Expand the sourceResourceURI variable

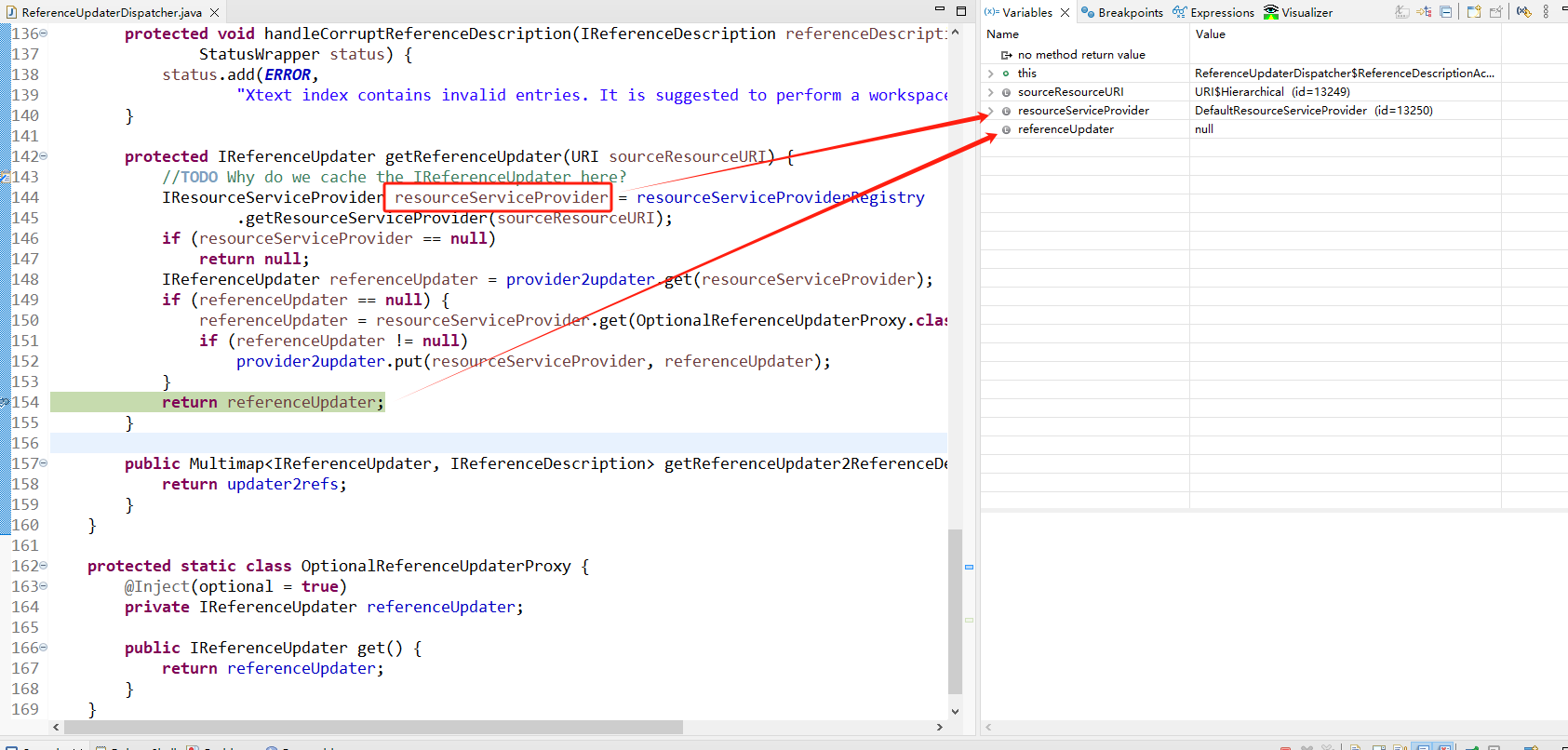point(991,92)
